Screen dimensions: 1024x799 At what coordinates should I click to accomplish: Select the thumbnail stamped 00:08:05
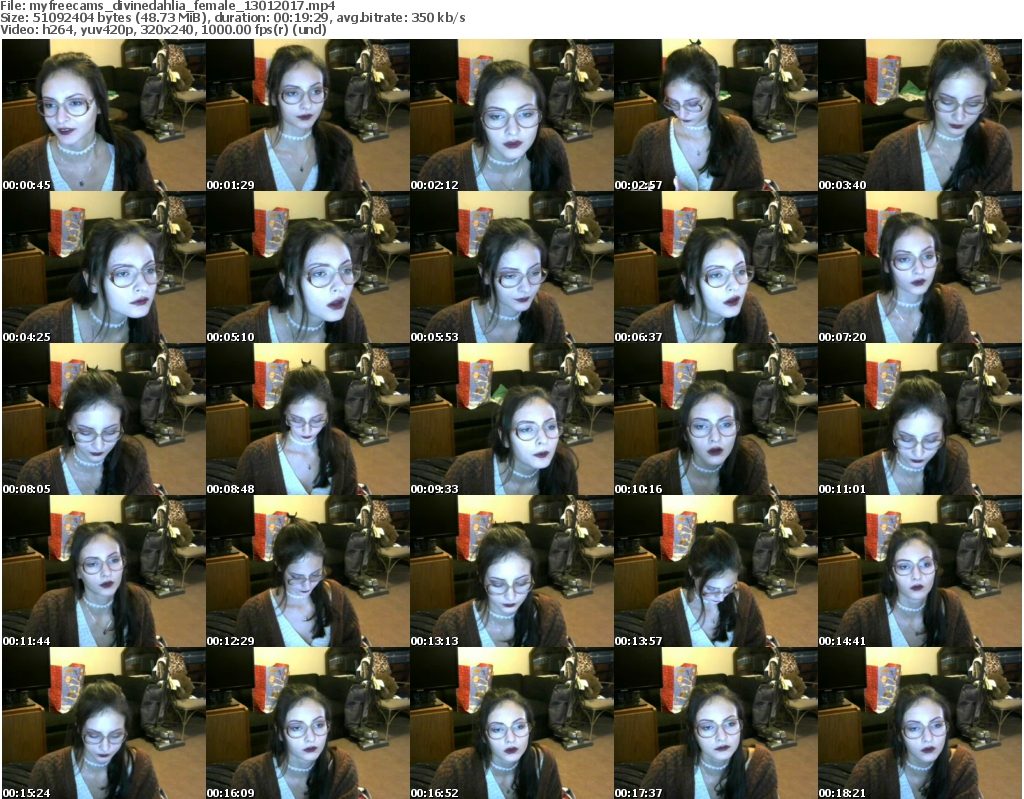coord(104,419)
